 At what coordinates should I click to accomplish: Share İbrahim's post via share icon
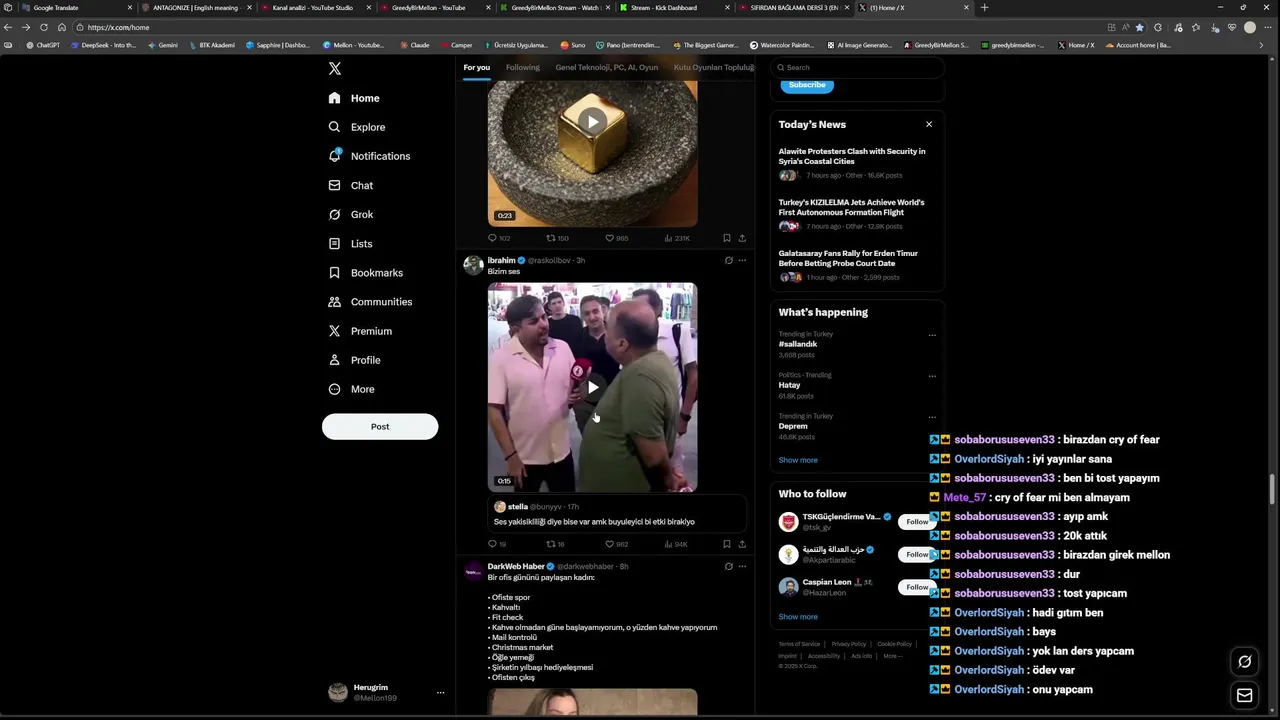coord(742,544)
